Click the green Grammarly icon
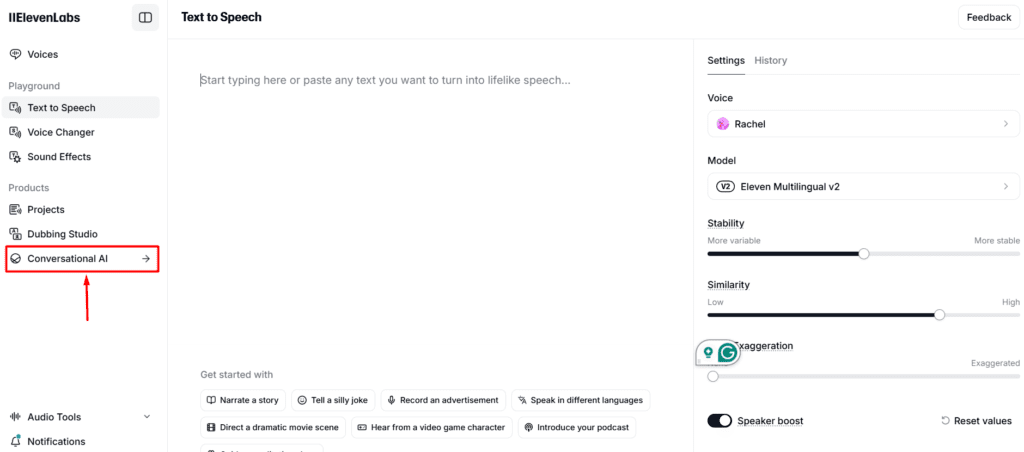This screenshot has width=1024, height=452. (727, 352)
